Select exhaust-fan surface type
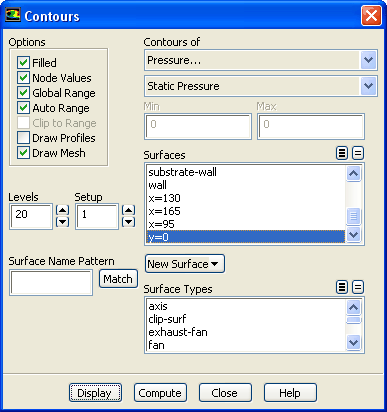 [246, 332]
